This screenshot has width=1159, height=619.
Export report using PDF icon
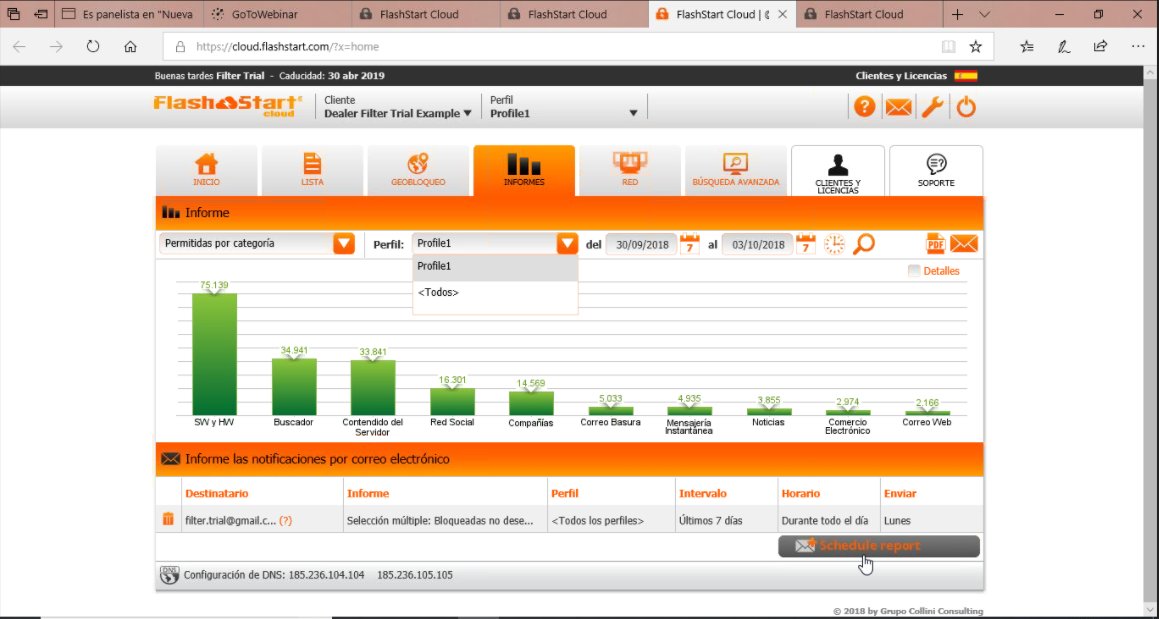click(936, 244)
